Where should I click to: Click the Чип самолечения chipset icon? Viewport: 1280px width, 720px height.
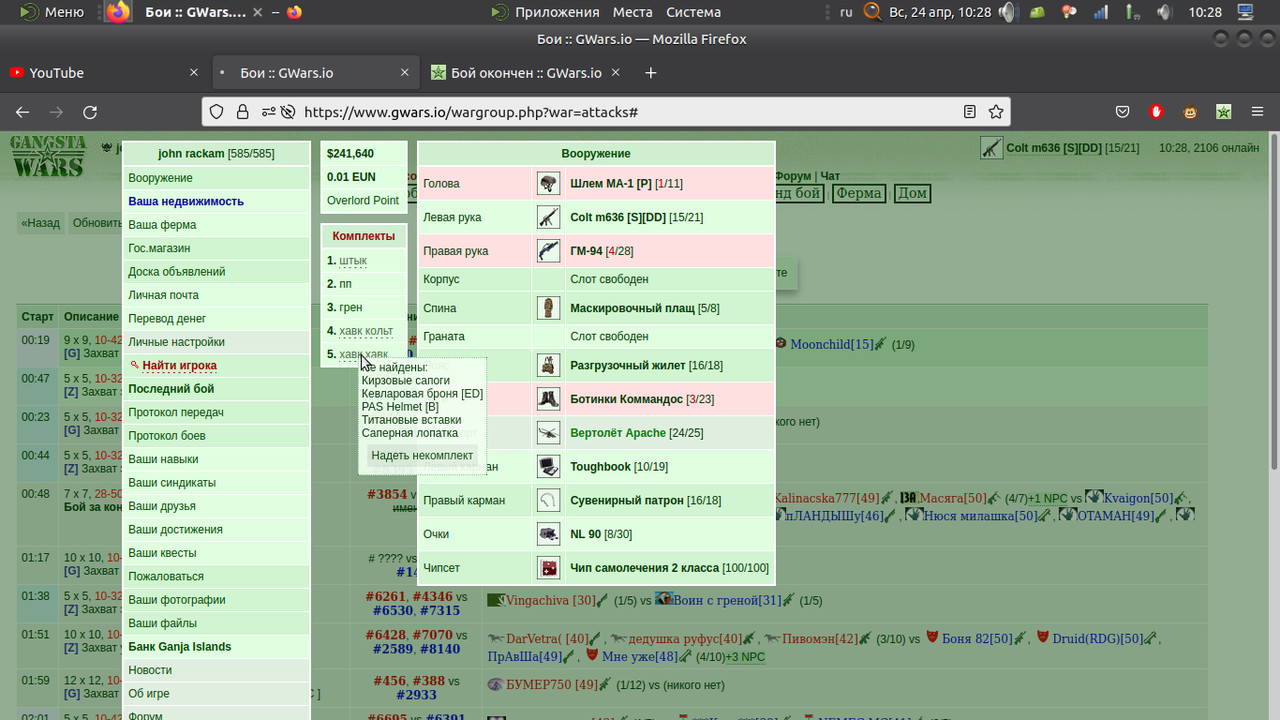click(548, 568)
